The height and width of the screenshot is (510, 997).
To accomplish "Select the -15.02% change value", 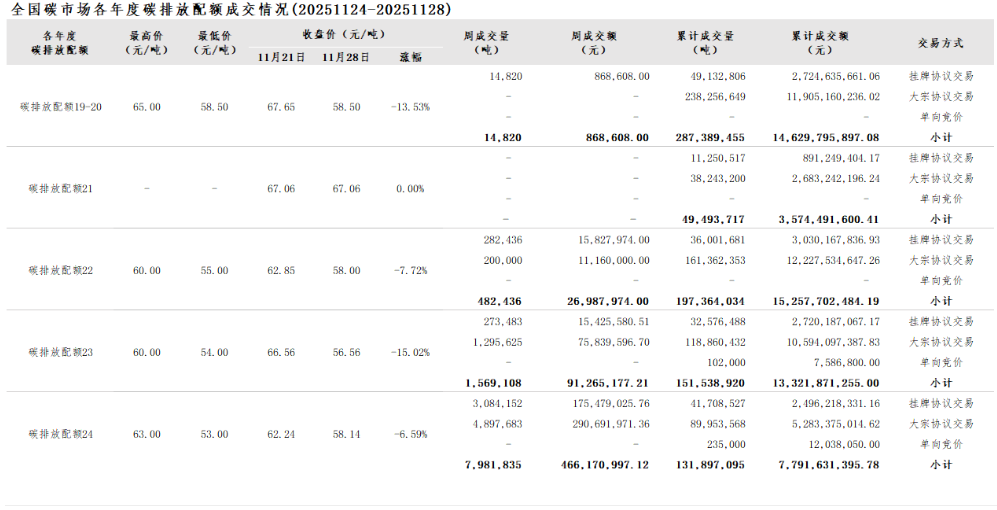I will tap(411, 352).
